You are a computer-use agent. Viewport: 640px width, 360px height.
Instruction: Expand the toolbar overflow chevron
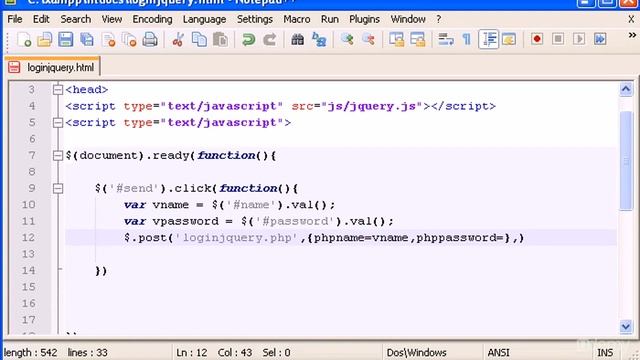pyautogui.click(x=632, y=35)
